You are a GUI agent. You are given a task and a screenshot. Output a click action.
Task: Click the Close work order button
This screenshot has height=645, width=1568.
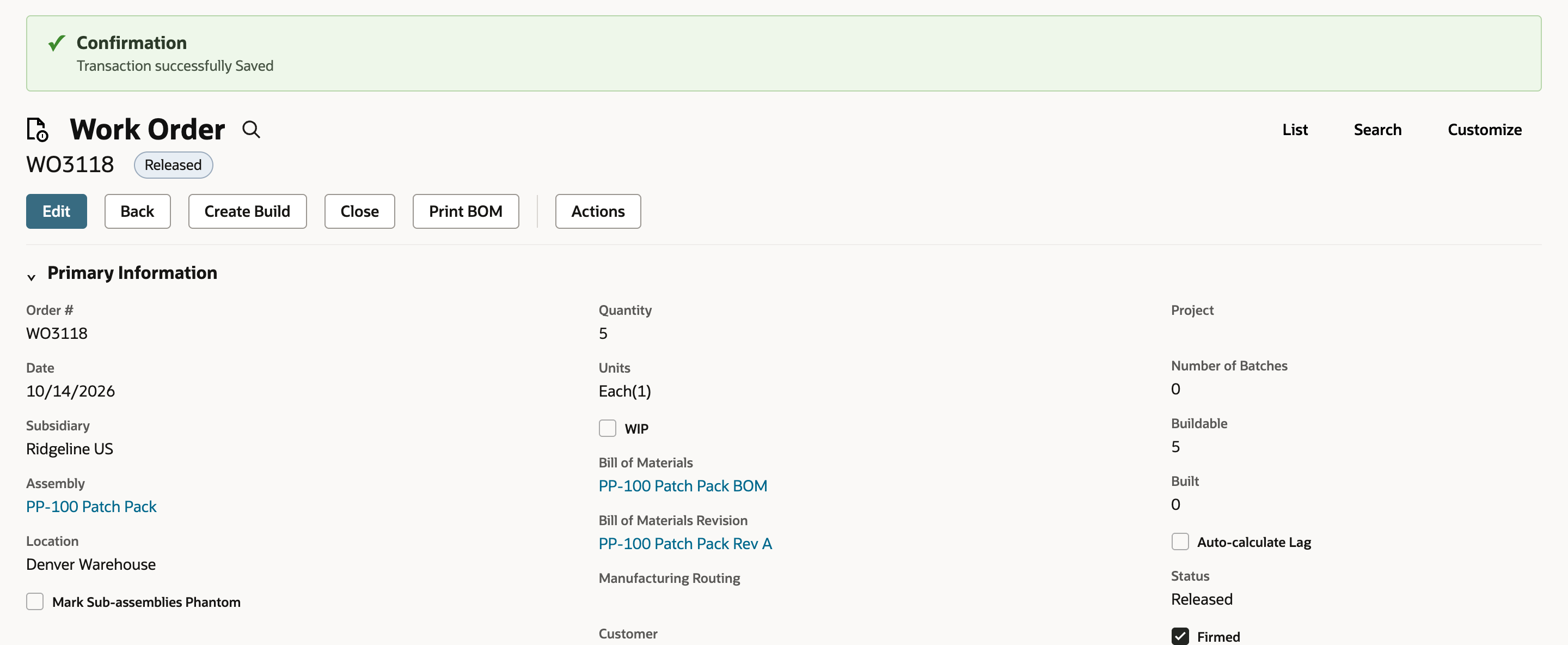(x=360, y=211)
